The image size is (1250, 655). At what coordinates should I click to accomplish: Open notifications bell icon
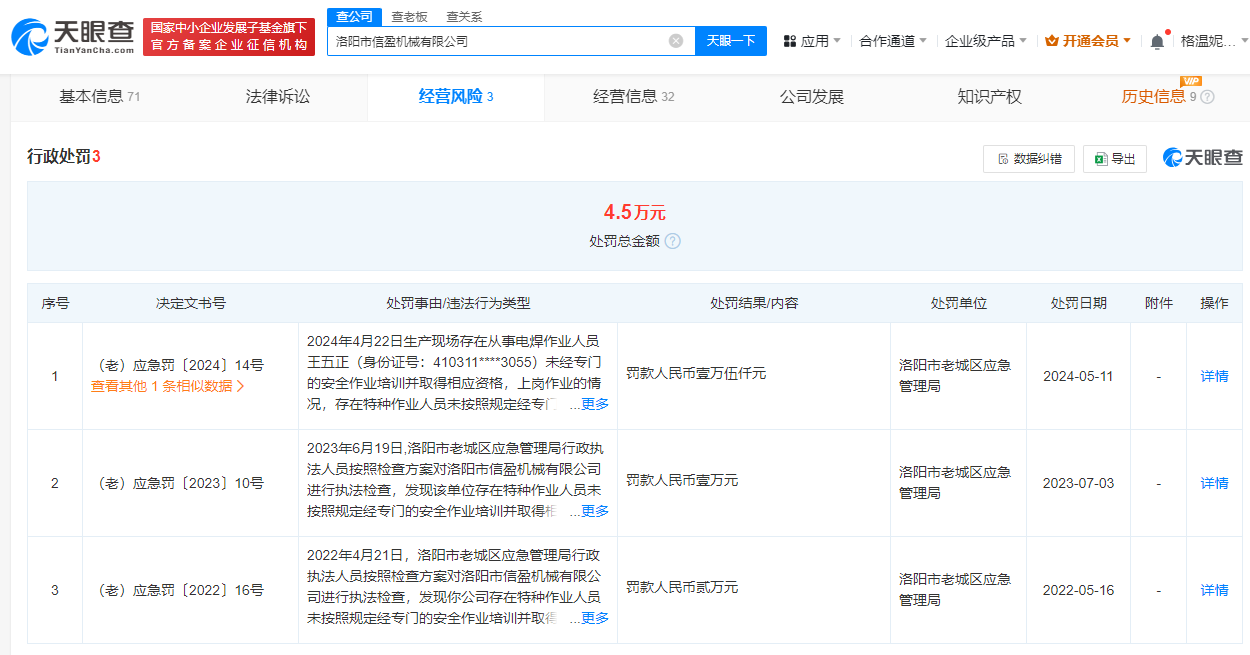point(1157,41)
